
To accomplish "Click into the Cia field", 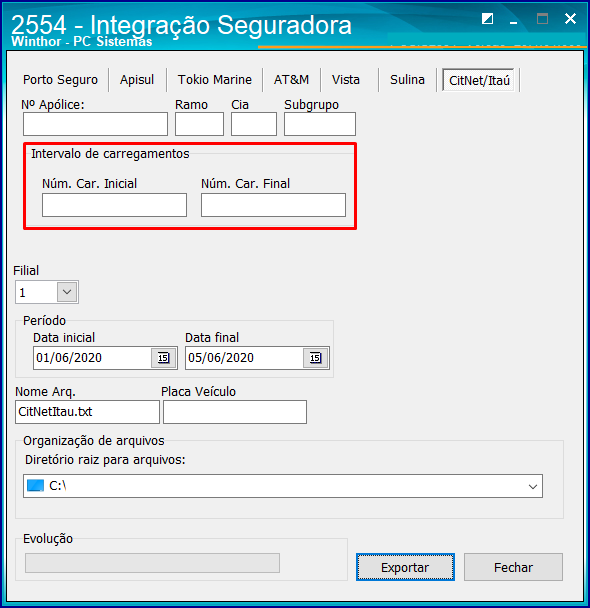I will (x=254, y=124).
